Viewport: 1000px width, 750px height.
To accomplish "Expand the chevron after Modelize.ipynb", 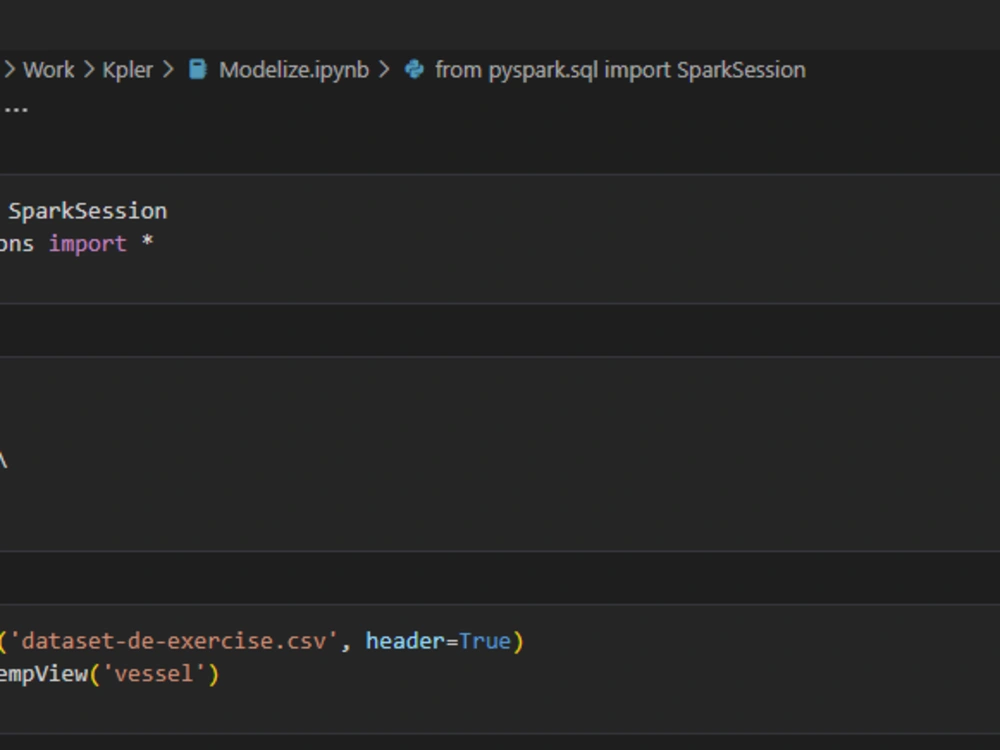I will tap(384, 70).
